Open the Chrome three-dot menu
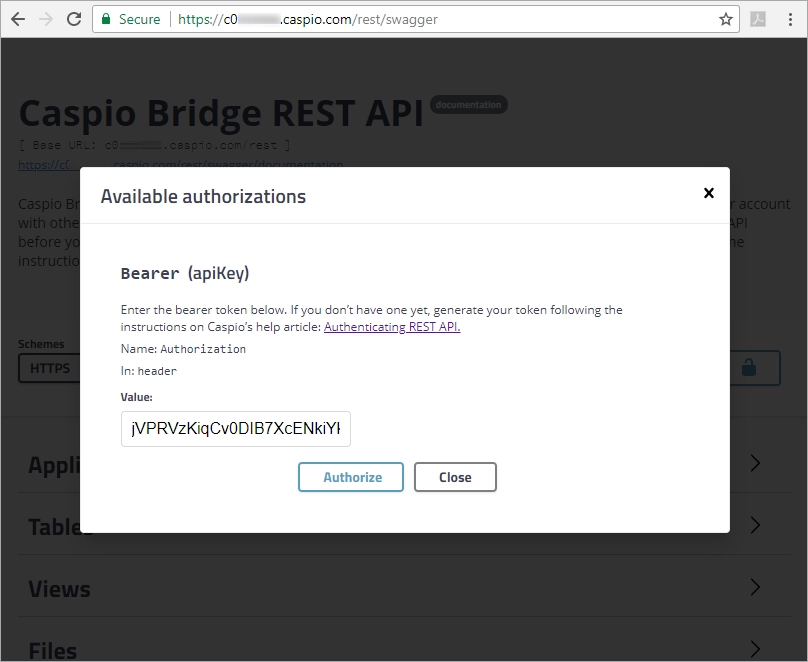The height and width of the screenshot is (662, 808). click(790, 20)
